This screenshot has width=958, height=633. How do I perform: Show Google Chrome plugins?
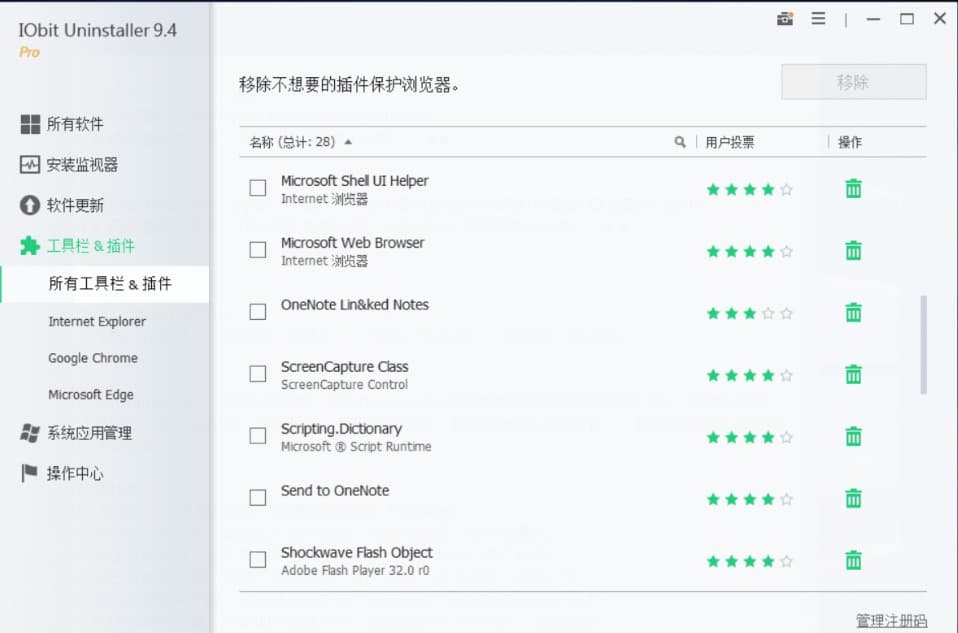(93, 358)
